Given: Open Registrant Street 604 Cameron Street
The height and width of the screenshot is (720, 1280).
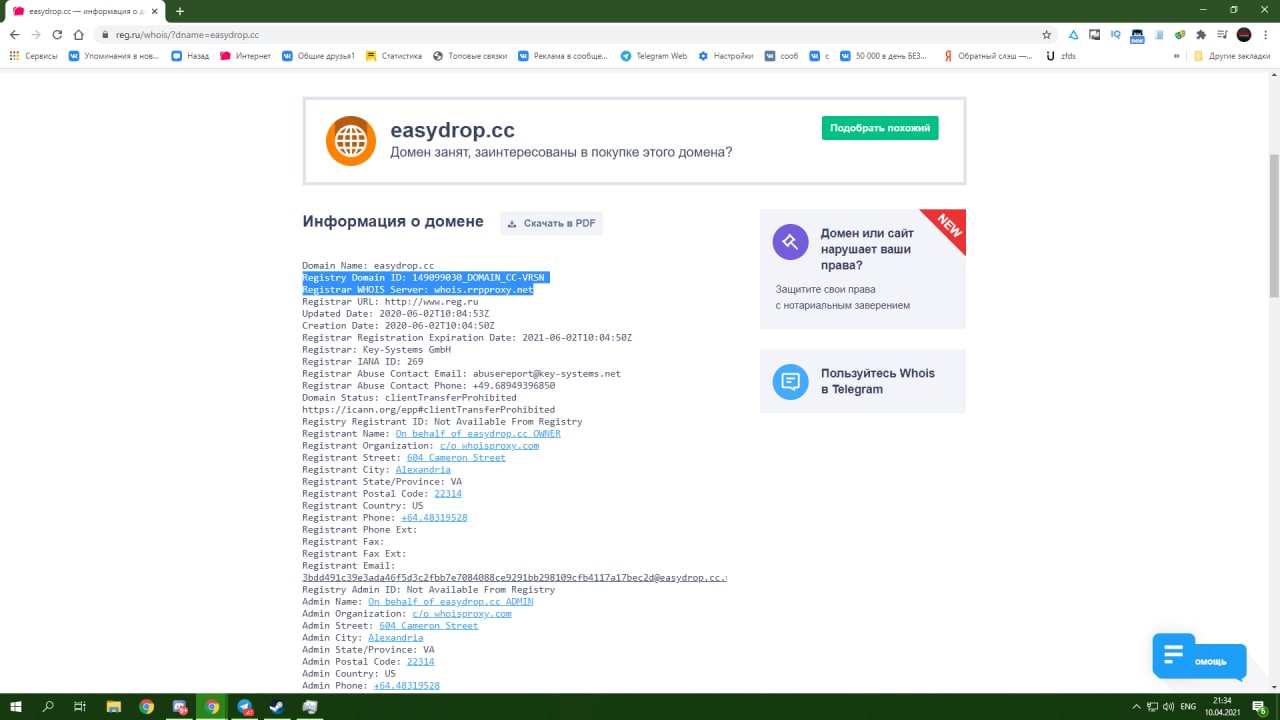Looking at the screenshot, I should (x=456, y=458).
